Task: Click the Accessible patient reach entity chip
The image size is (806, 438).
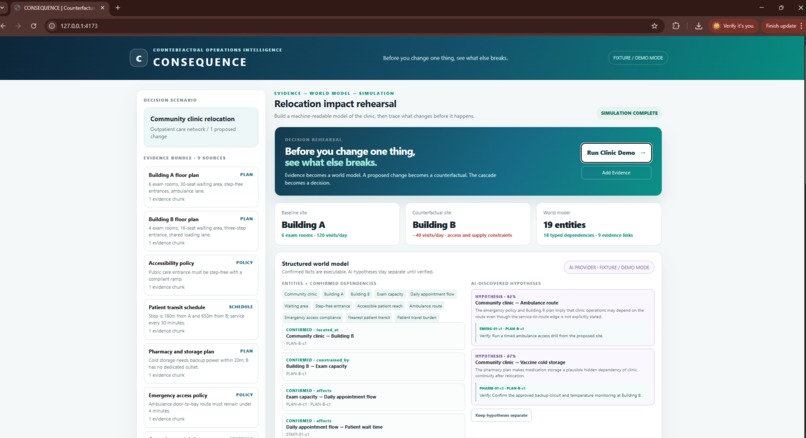Action: [380, 306]
